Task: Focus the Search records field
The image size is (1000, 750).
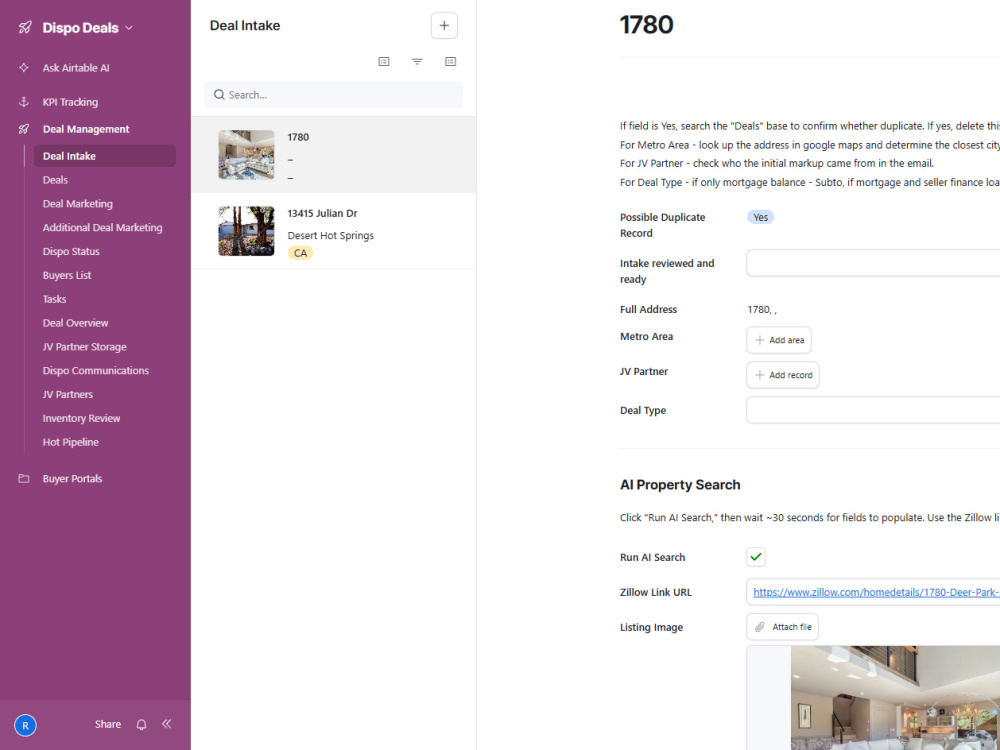Action: click(334, 95)
